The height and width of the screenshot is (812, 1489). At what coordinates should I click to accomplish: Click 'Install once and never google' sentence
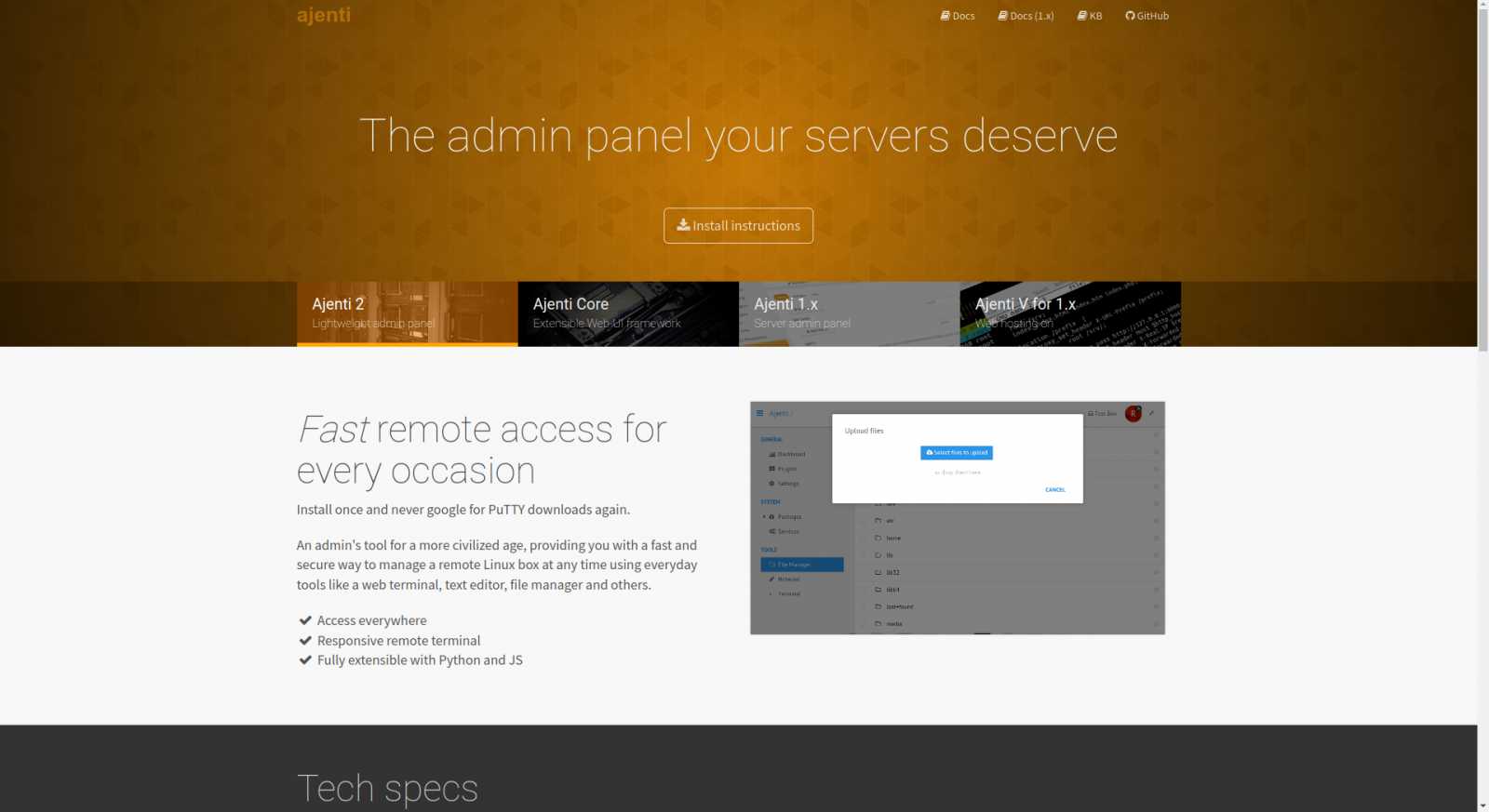[463, 510]
